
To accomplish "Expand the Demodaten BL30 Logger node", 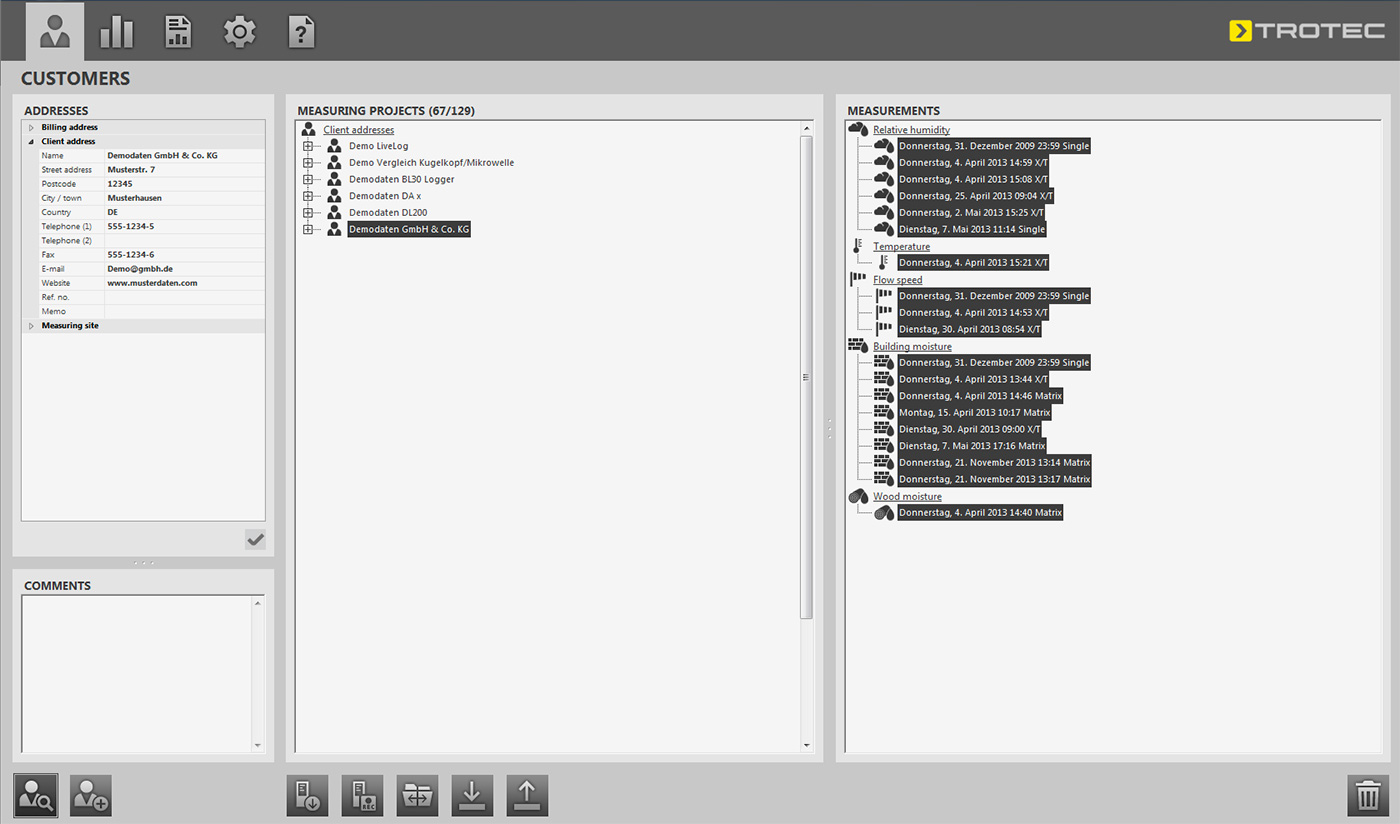I will (308, 179).
